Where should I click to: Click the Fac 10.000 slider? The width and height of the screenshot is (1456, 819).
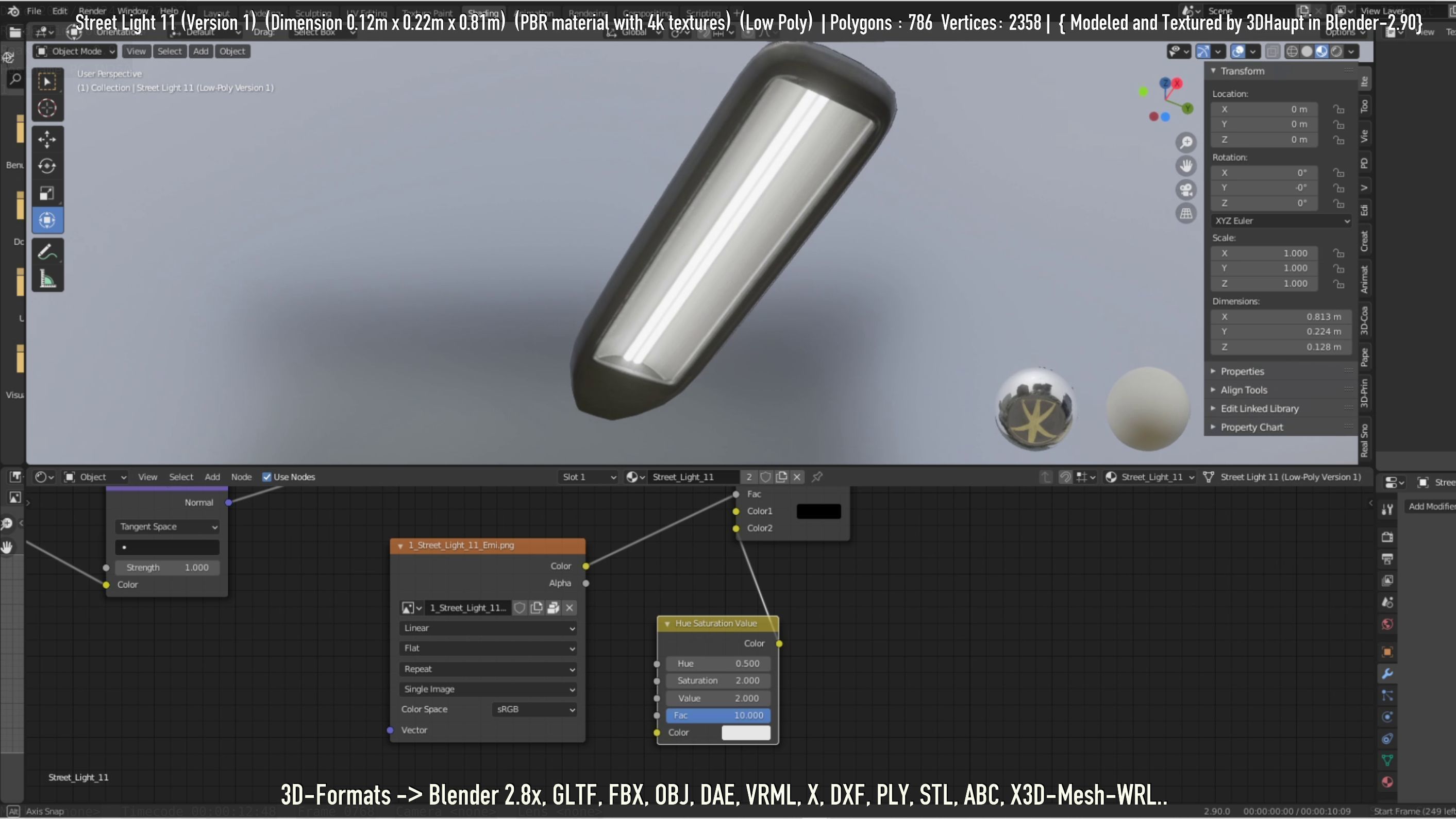[x=718, y=715]
